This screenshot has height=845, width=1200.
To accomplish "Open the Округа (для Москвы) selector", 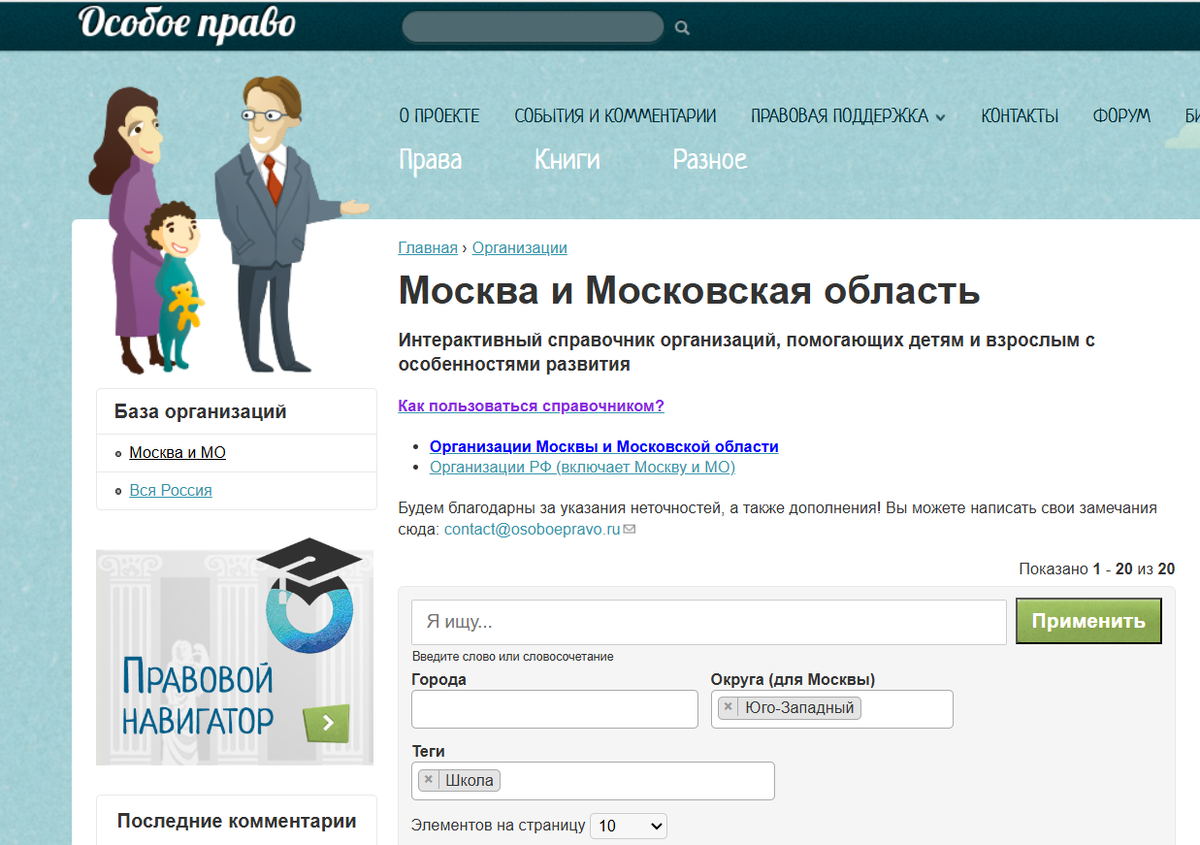I will (x=832, y=709).
